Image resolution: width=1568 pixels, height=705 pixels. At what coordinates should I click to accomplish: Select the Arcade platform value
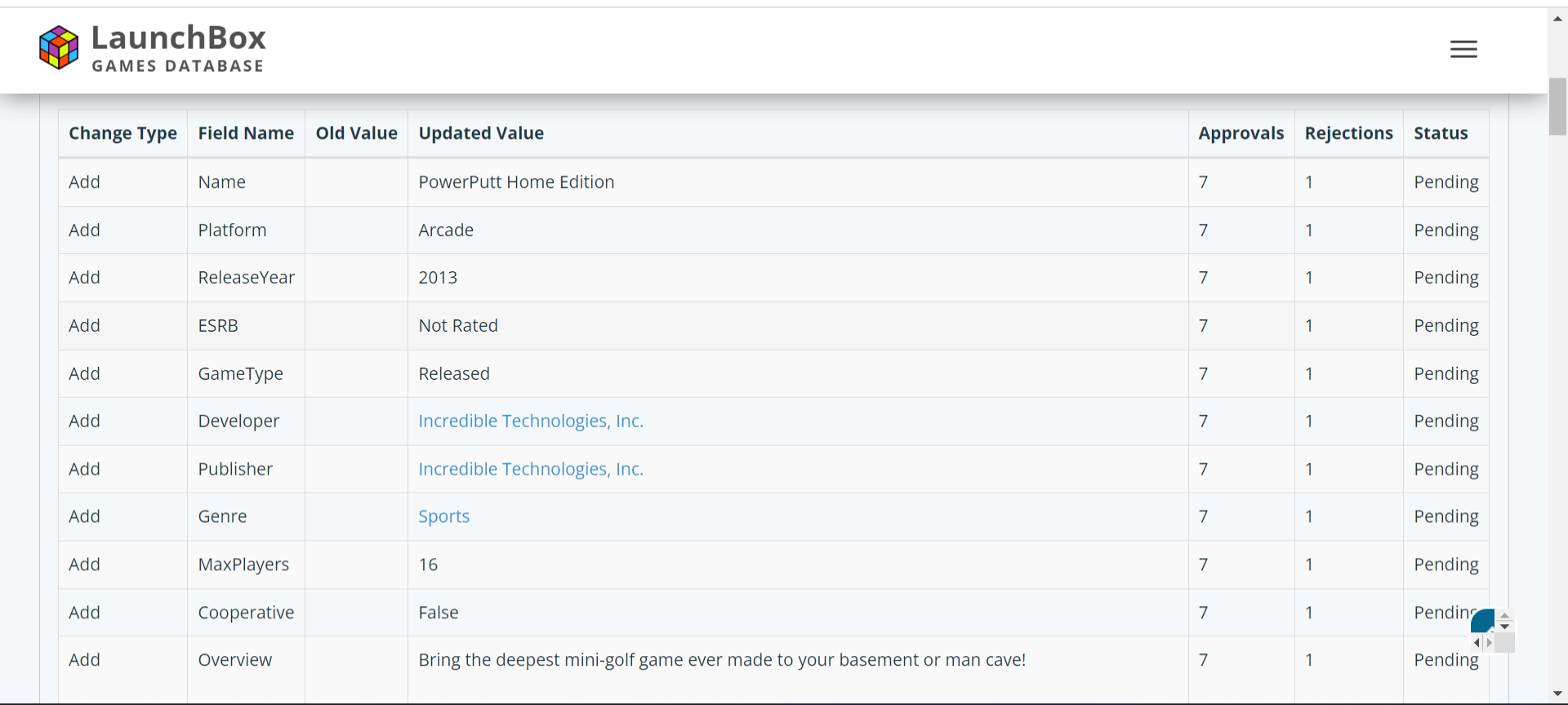[446, 230]
